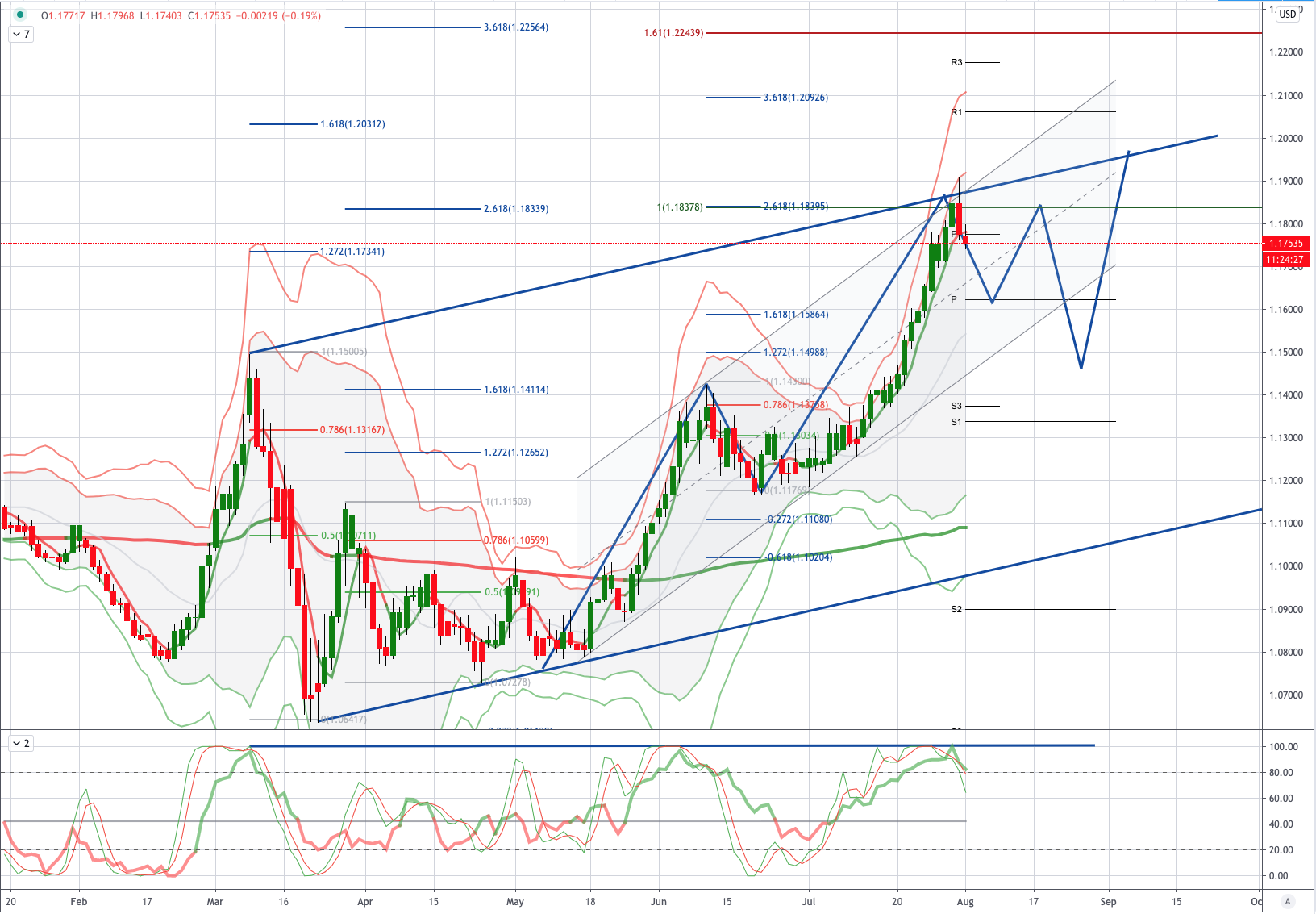1316x914 pixels.
Task: Select the Fibonacci label -0.272(1.11080)
Action: click(798, 520)
